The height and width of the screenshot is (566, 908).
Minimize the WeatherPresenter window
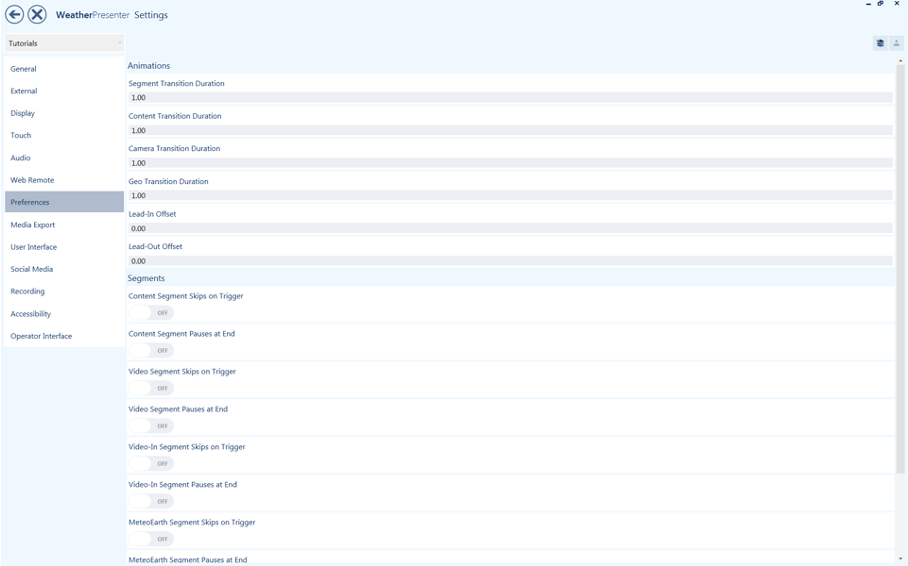pos(866,4)
